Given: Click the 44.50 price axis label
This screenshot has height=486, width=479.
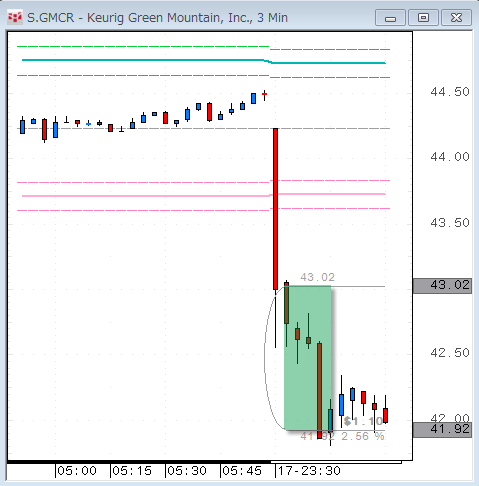Looking at the screenshot, I should tap(450, 92).
